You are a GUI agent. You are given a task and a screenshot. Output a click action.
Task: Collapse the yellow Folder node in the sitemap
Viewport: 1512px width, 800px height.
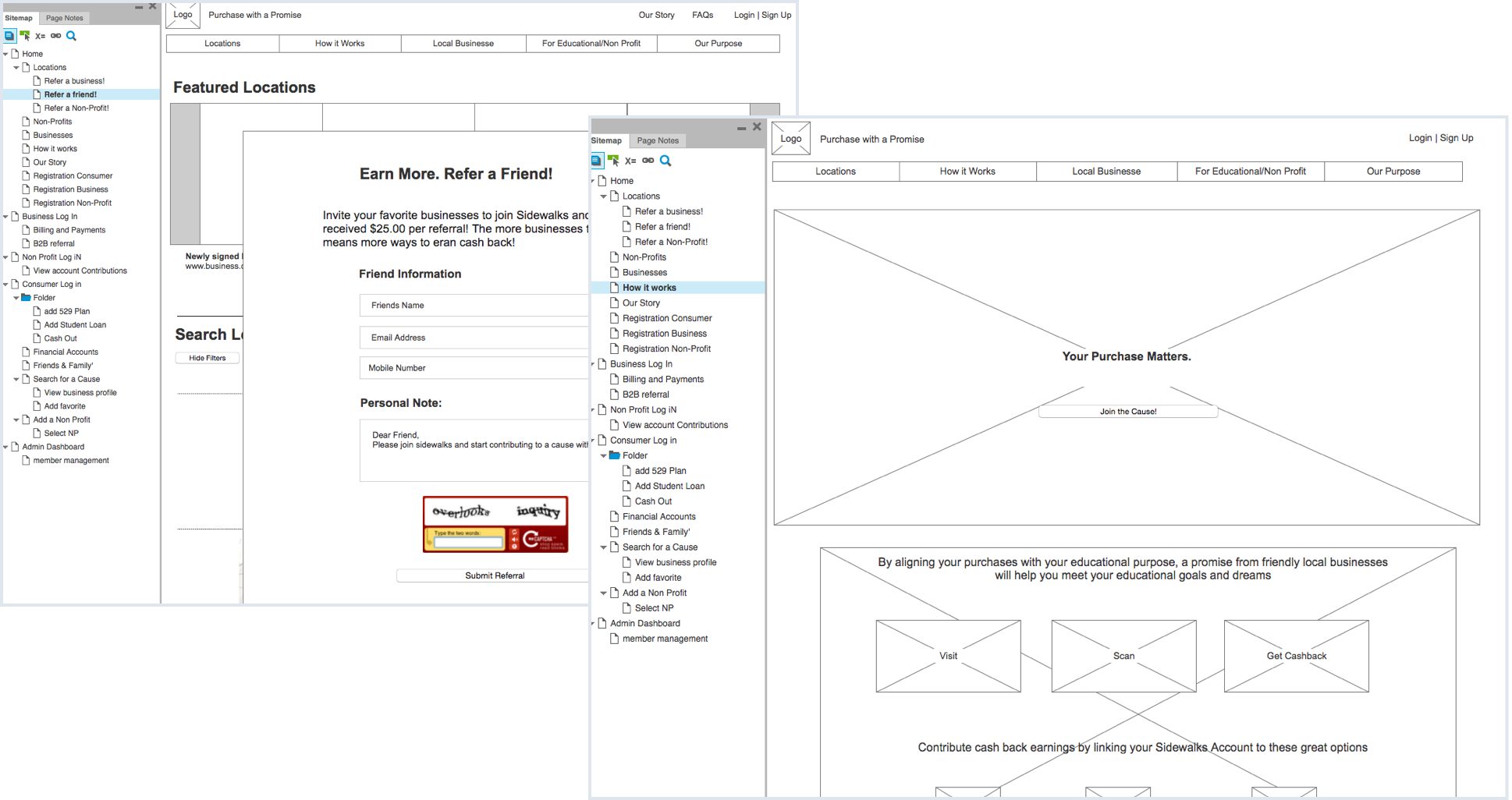tap(16, 297)
